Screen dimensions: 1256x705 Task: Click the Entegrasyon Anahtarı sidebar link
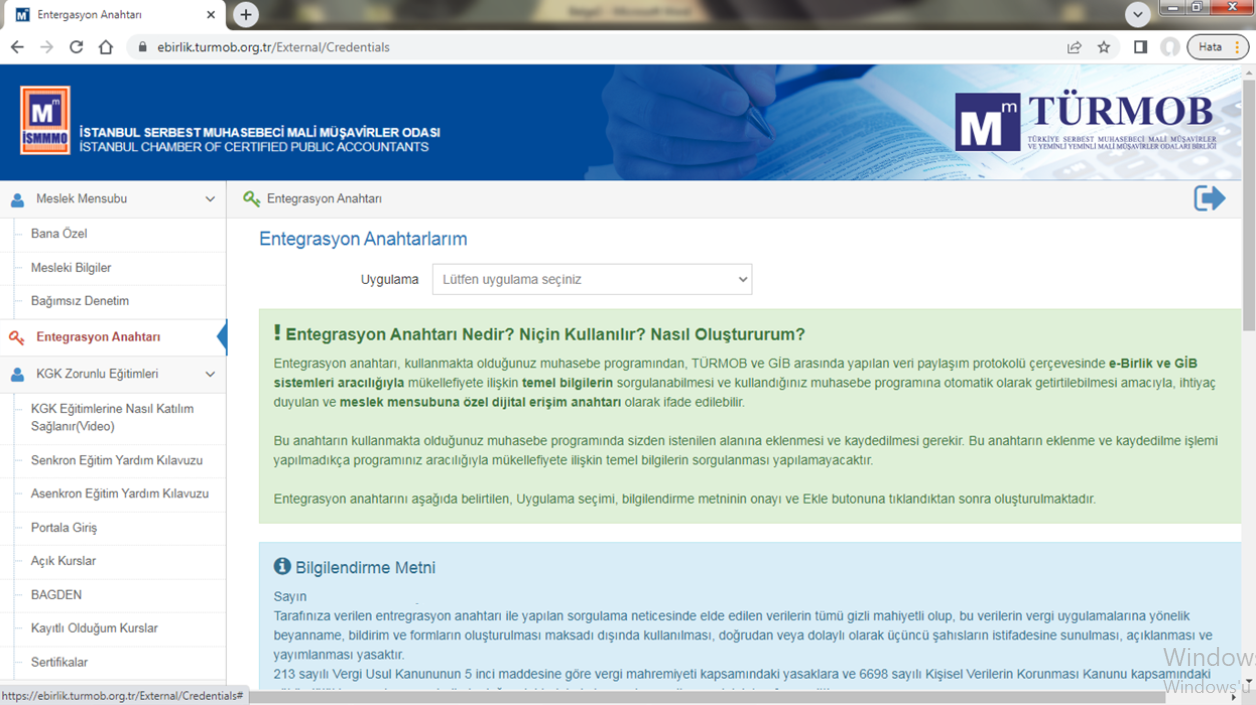point(98,338)
